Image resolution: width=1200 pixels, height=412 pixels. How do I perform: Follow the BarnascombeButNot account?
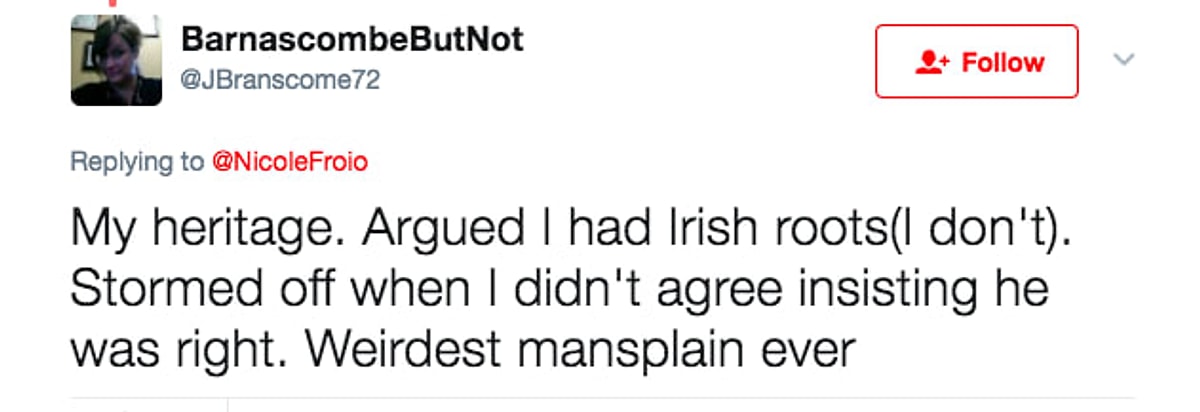point(976,62)
